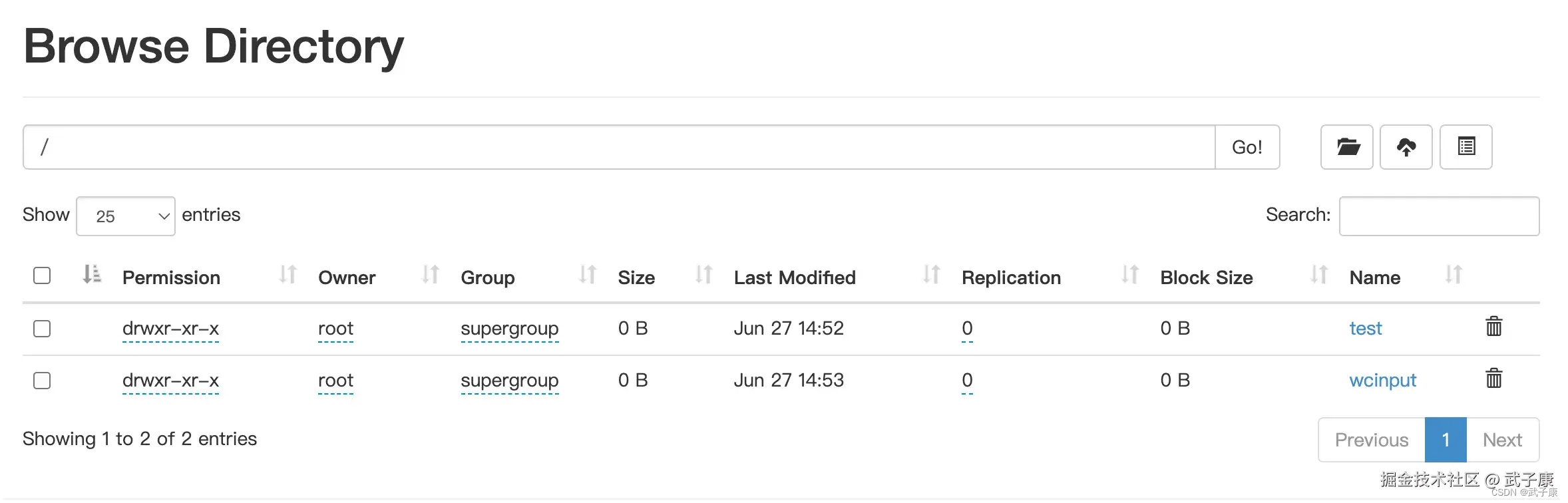Viewport: 1568px width, 503px height.
Task: Click the Next pagination button
Action: pyautogui.click(x=1502, y=440)
